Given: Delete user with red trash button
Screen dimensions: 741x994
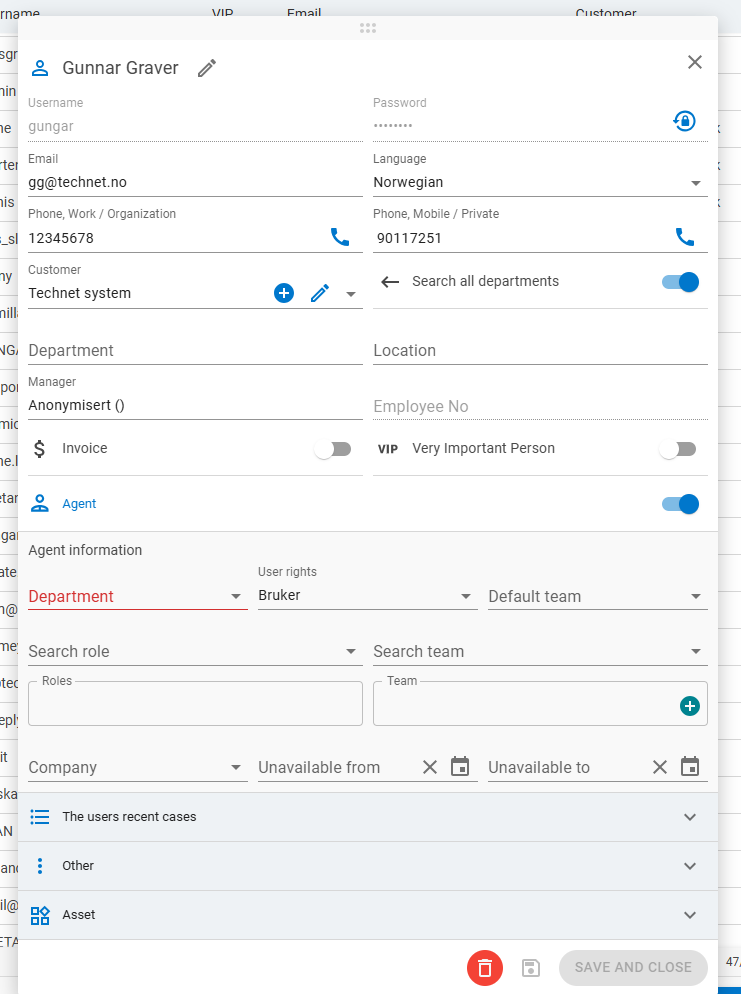Looking at the screenshot, I should tap(485, 967).
